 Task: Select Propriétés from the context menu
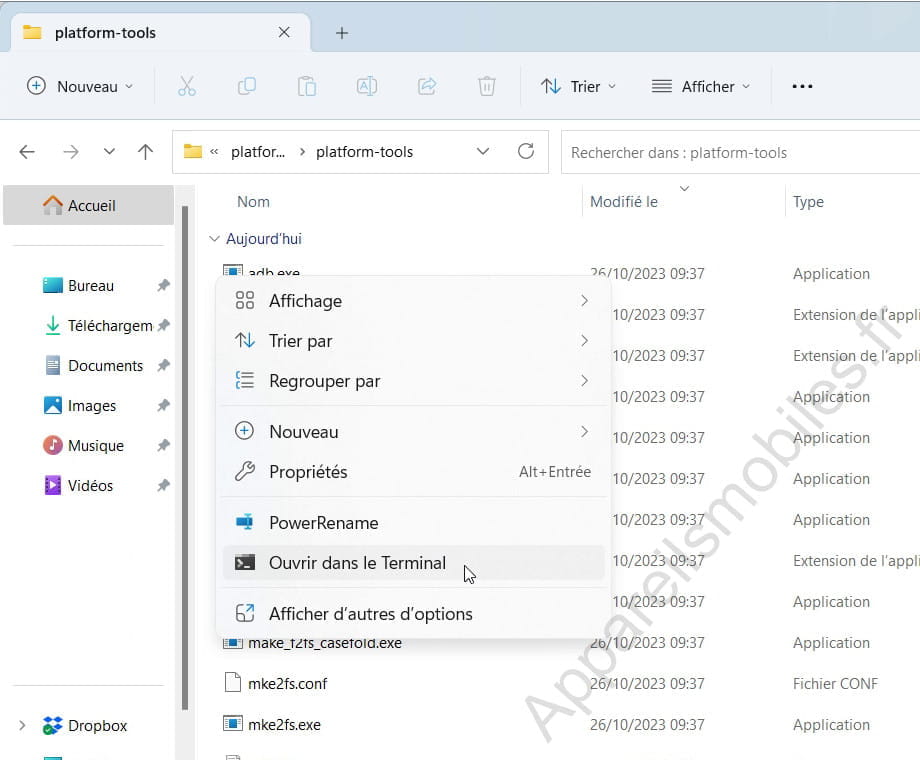(x=413, y=471)
